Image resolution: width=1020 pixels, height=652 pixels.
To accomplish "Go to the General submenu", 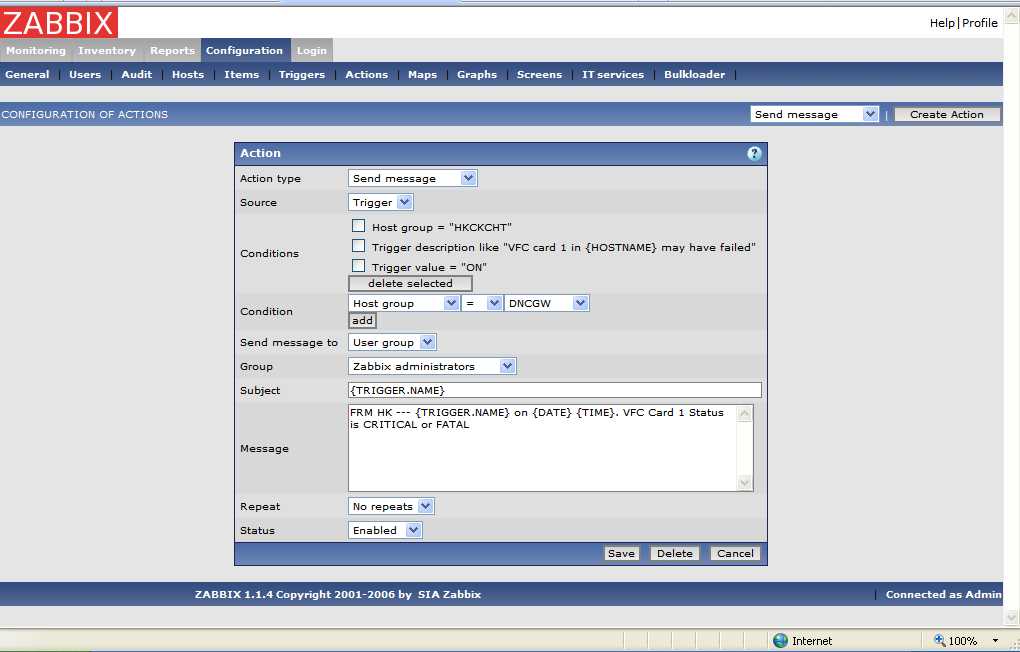I will (x=27, y=75).
